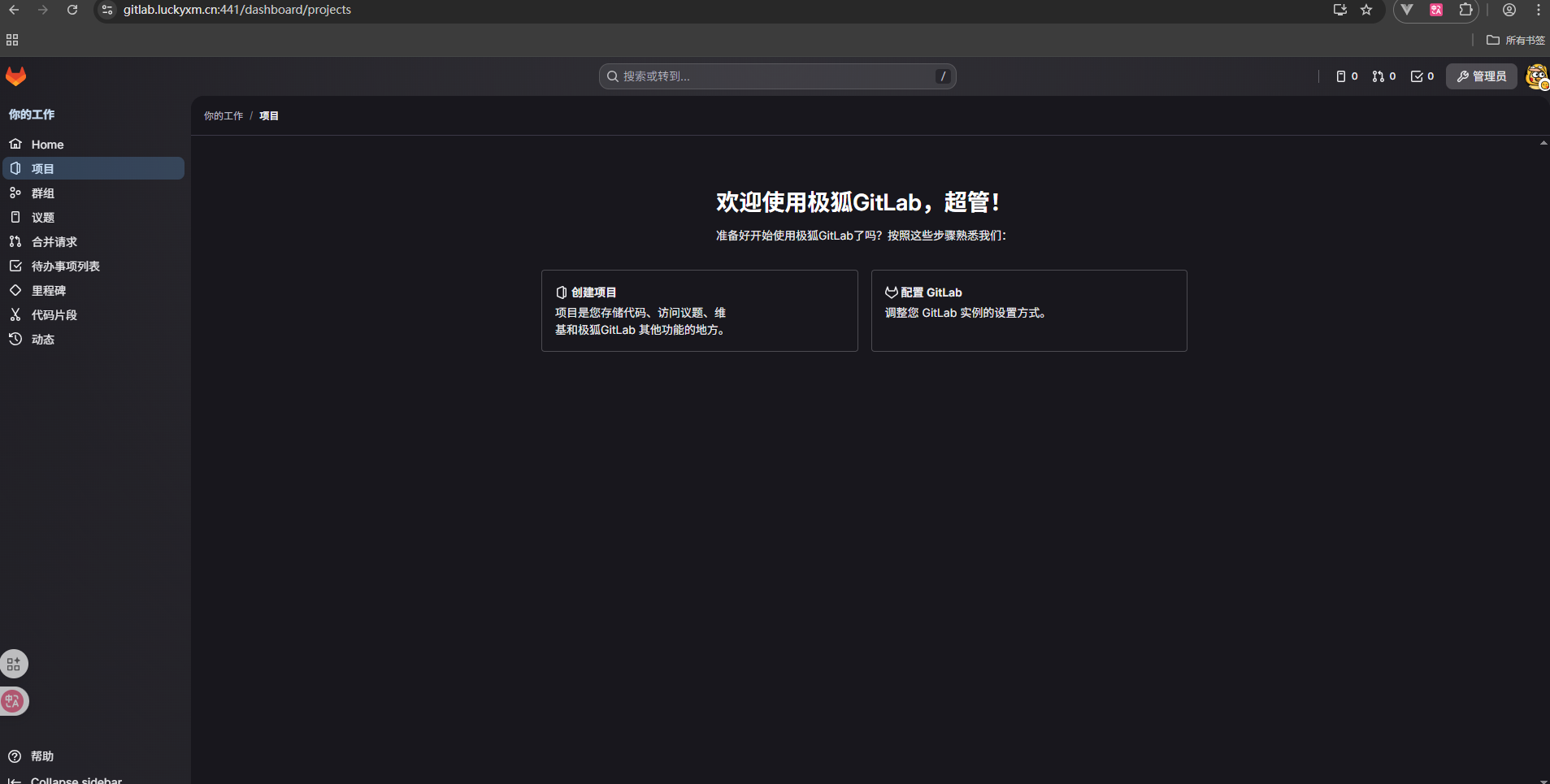Viewport: 1550px width, 784px height.
Task: Open the 所有书签 bookmarks folder
Action: tap(1516, 40)
